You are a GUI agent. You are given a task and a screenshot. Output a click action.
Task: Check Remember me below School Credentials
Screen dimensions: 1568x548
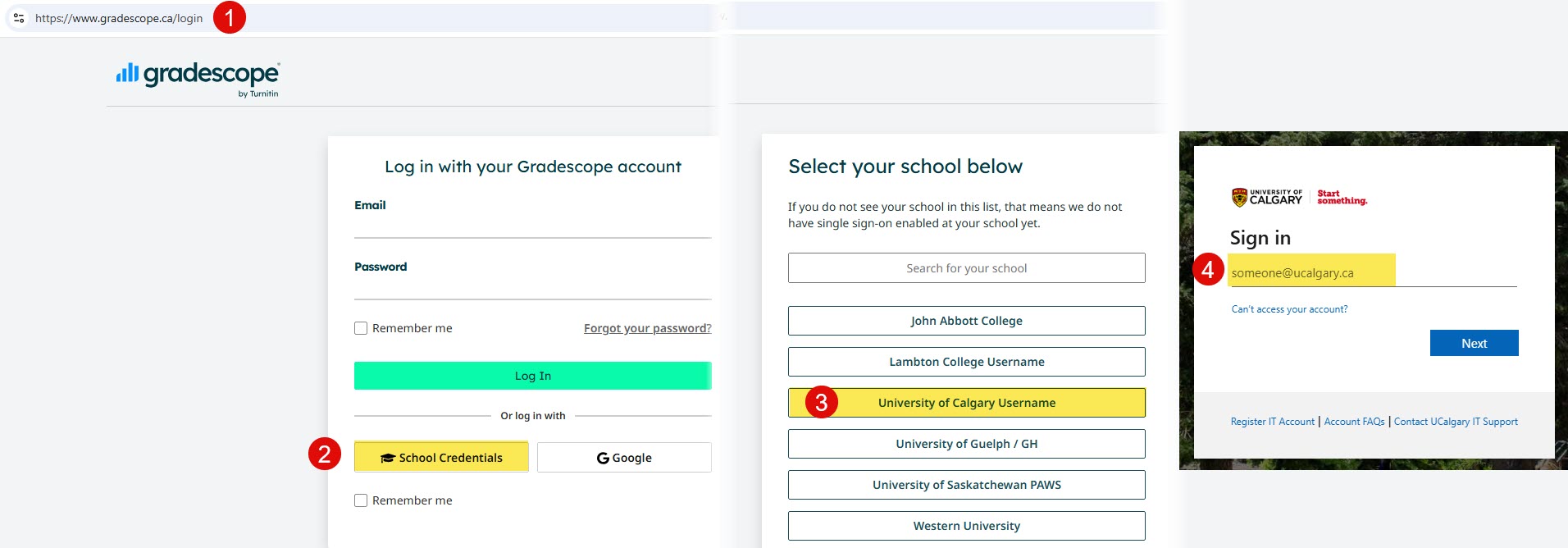(x=361, y=500)
